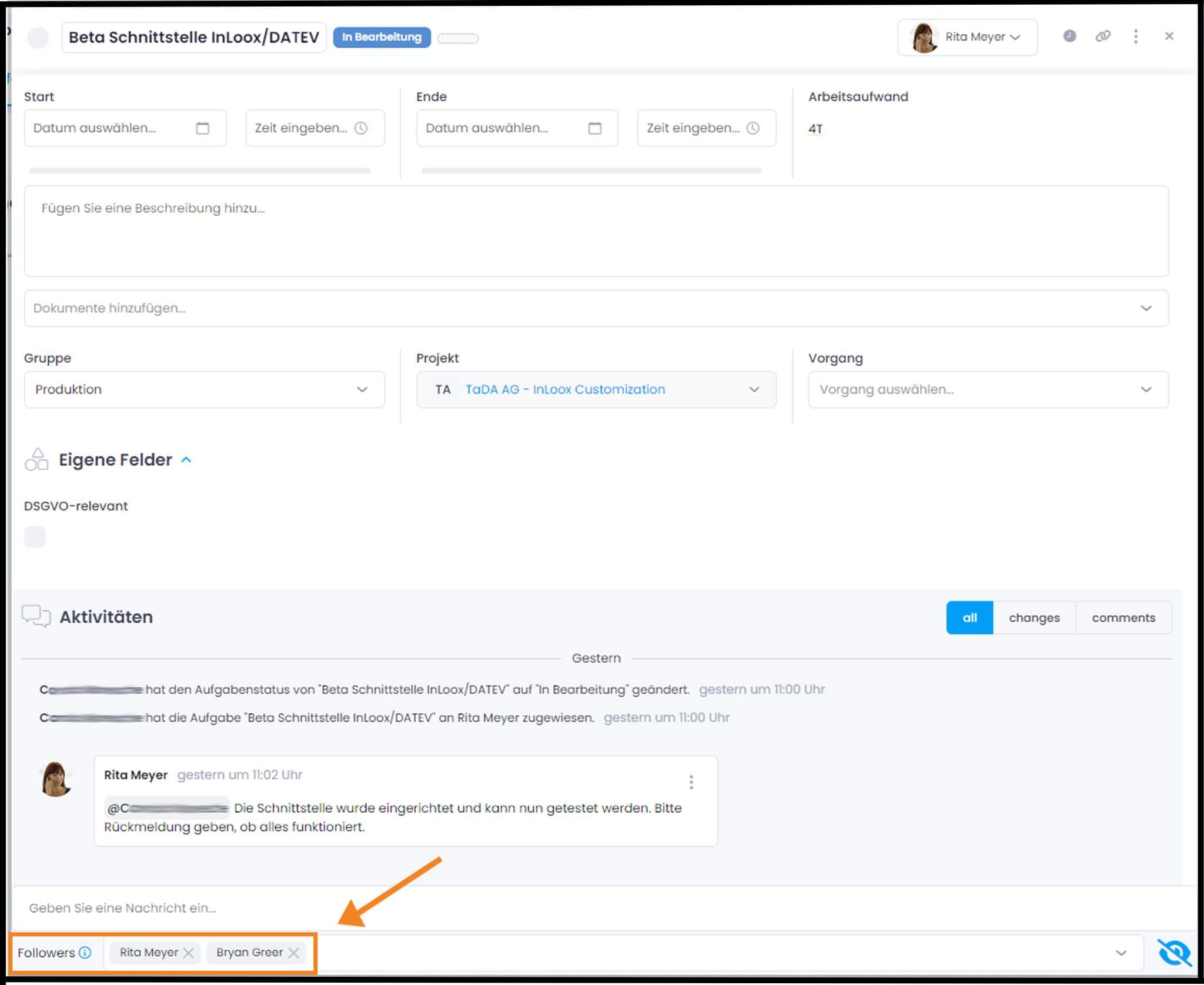Click Rita Meyer's avatar beside her comment

point(56,779)
